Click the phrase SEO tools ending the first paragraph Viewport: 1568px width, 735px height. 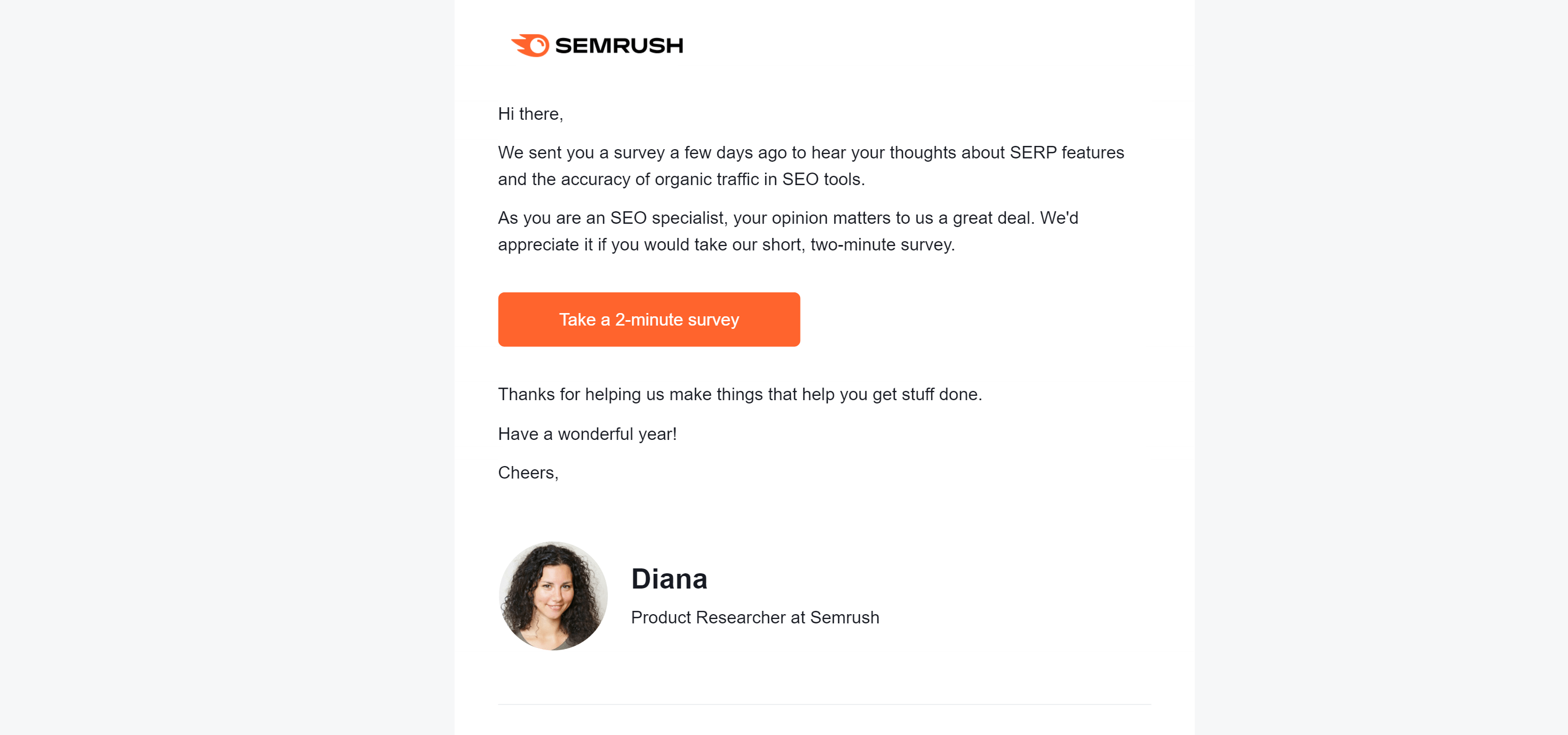pyautogui.click(x=823, y=179)
